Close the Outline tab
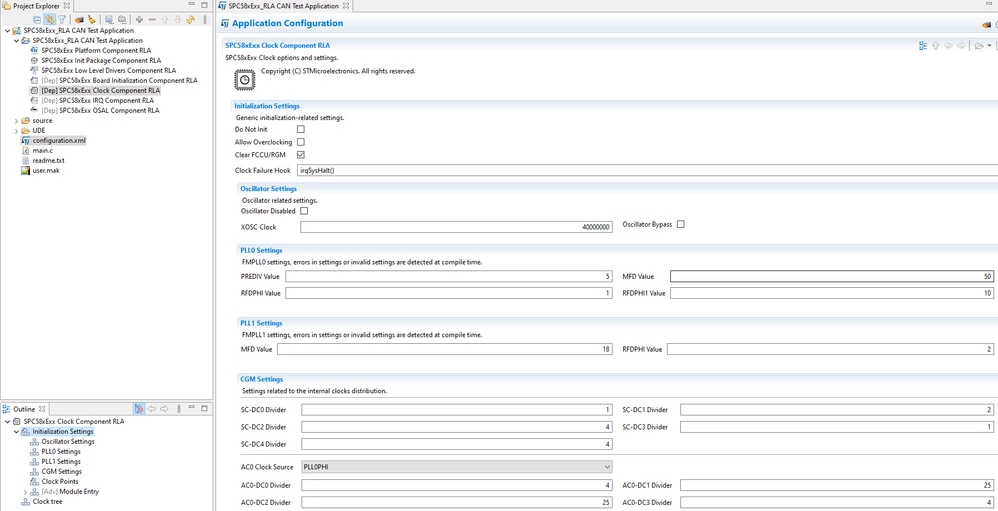Image resolution: width=998 pixels, height=511 pixels. [x=42, y=408]
